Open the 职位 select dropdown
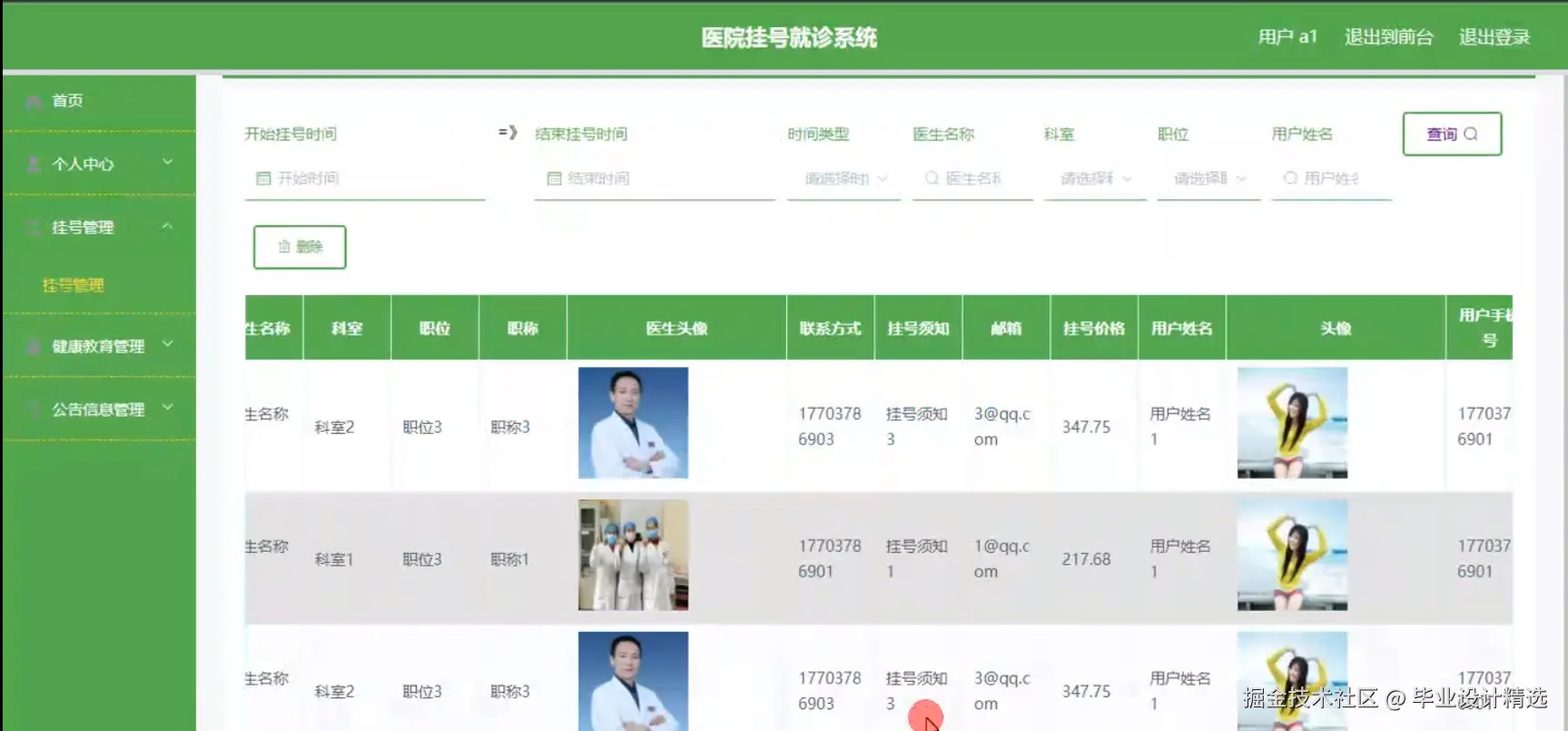Image resolution: width=1568 pixels, height=731 pixels. point(1208,179)
